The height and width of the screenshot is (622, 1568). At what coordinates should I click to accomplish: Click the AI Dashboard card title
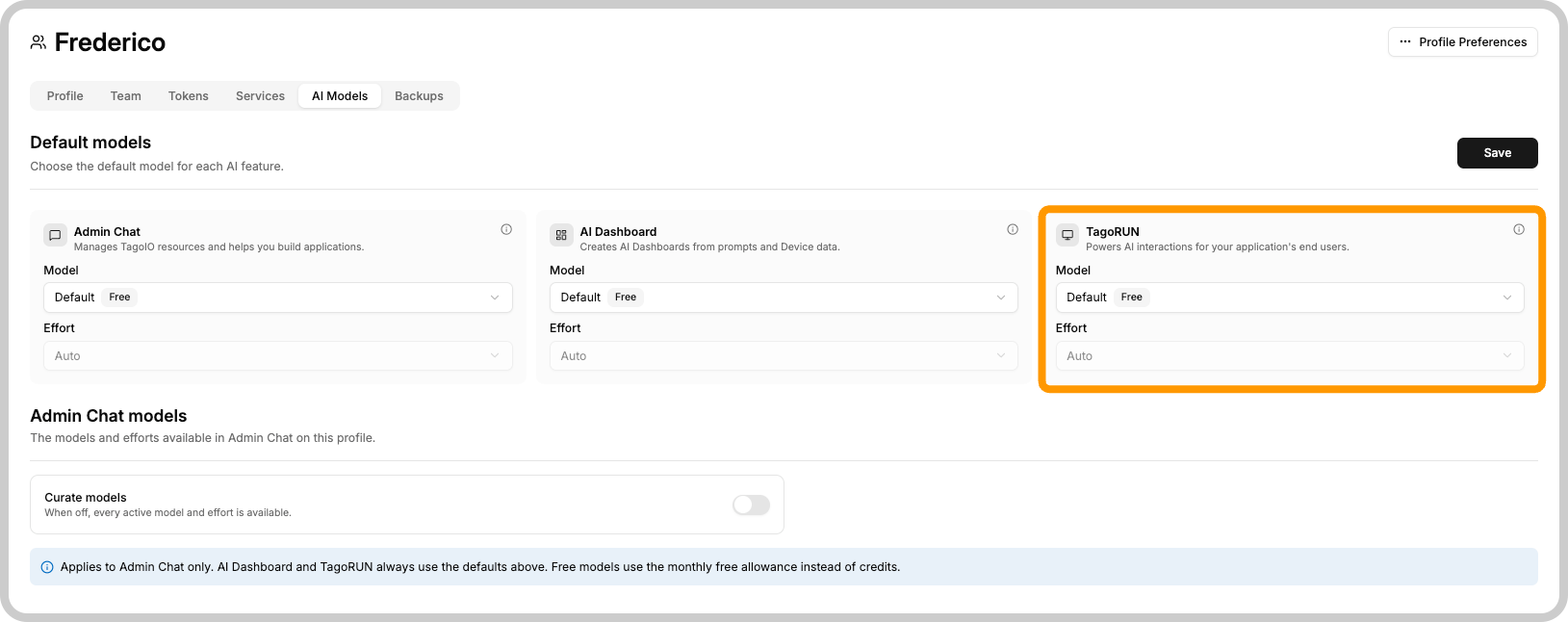[618, 232]
